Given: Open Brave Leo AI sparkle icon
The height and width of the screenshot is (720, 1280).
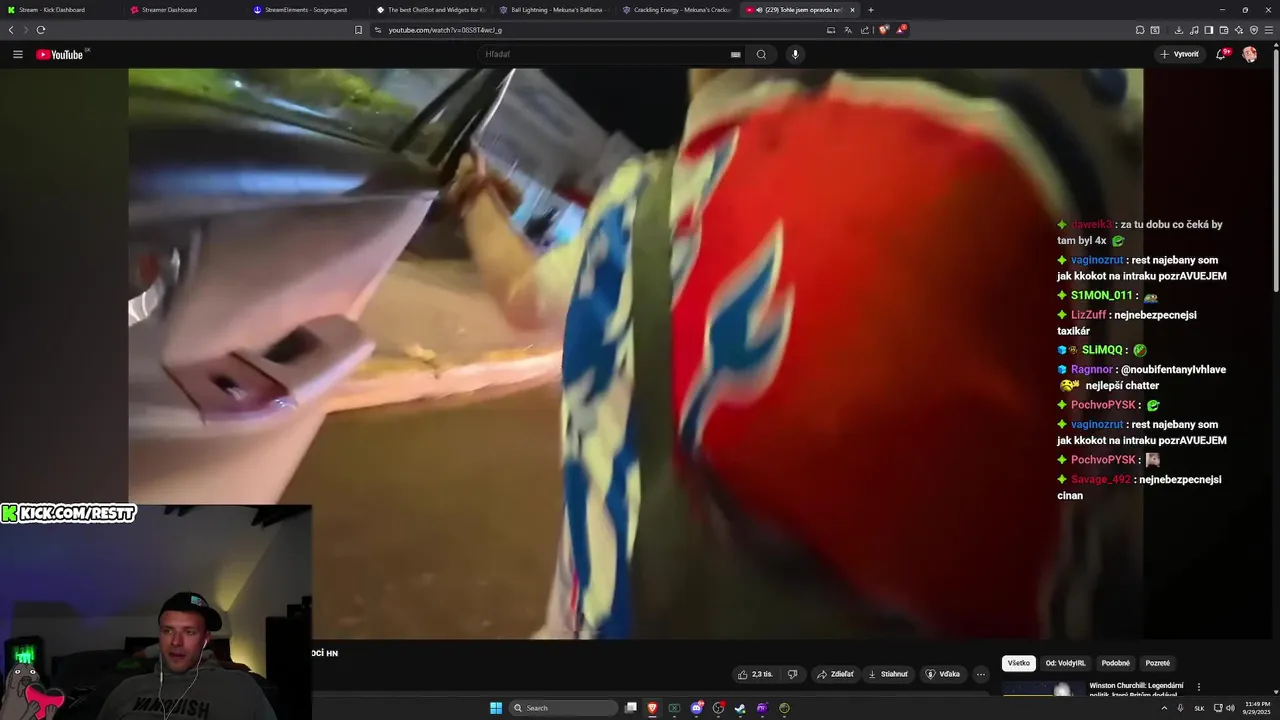Looking at the screenshot, I should [1239, 30].
